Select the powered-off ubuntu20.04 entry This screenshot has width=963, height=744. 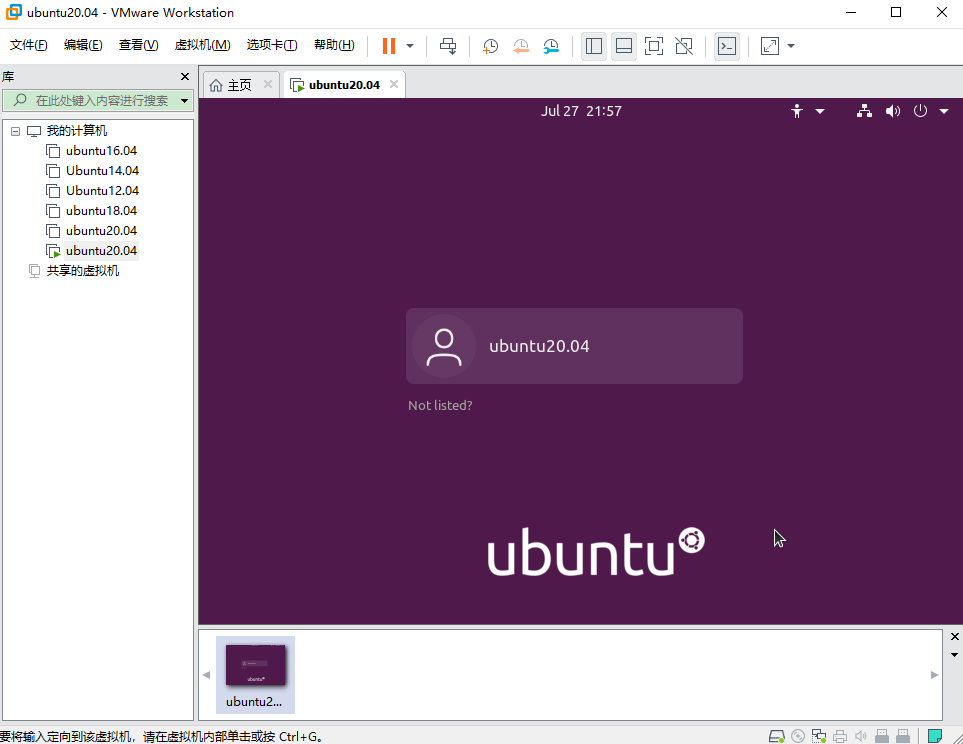tap(101, 230)
